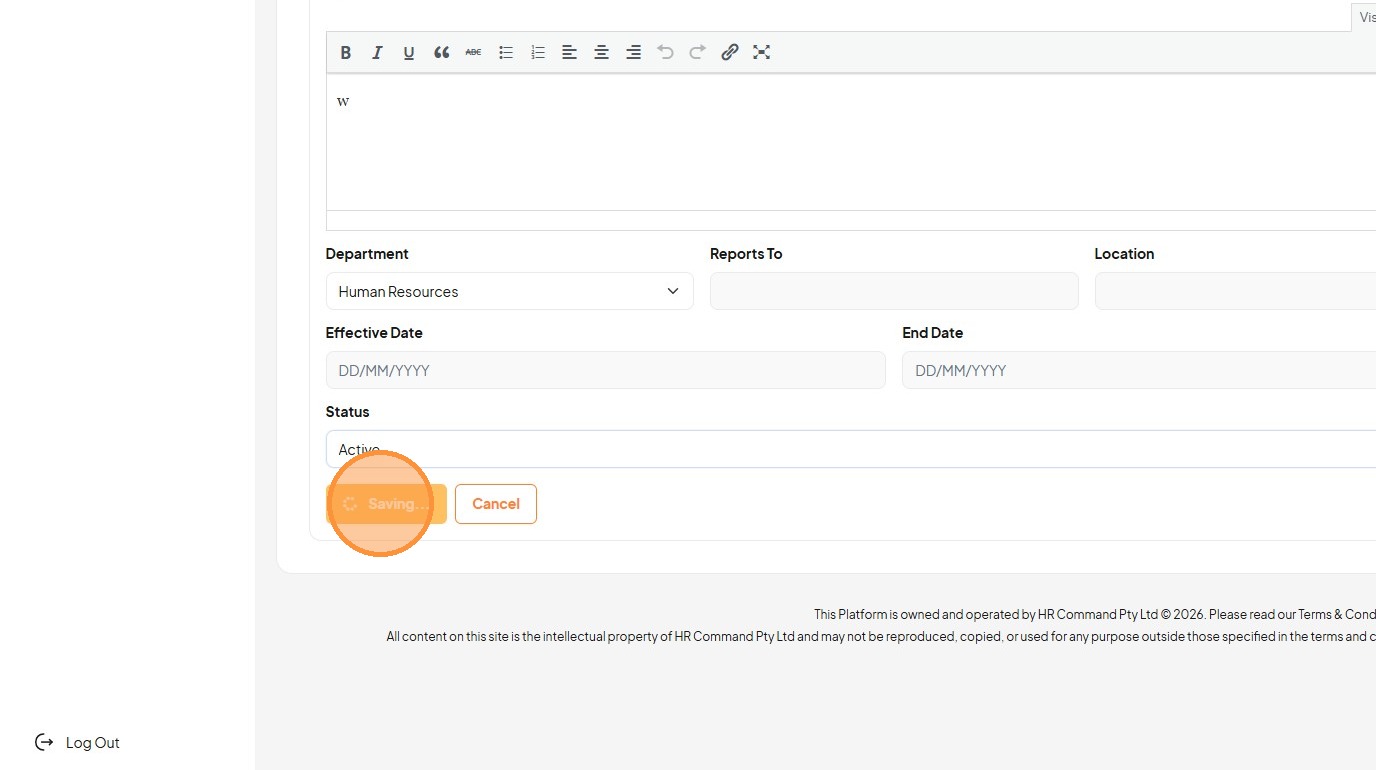Click the Reports To label
This screenshot has height=770, width=1376.
pyautogui.click(x=746, y=254)
